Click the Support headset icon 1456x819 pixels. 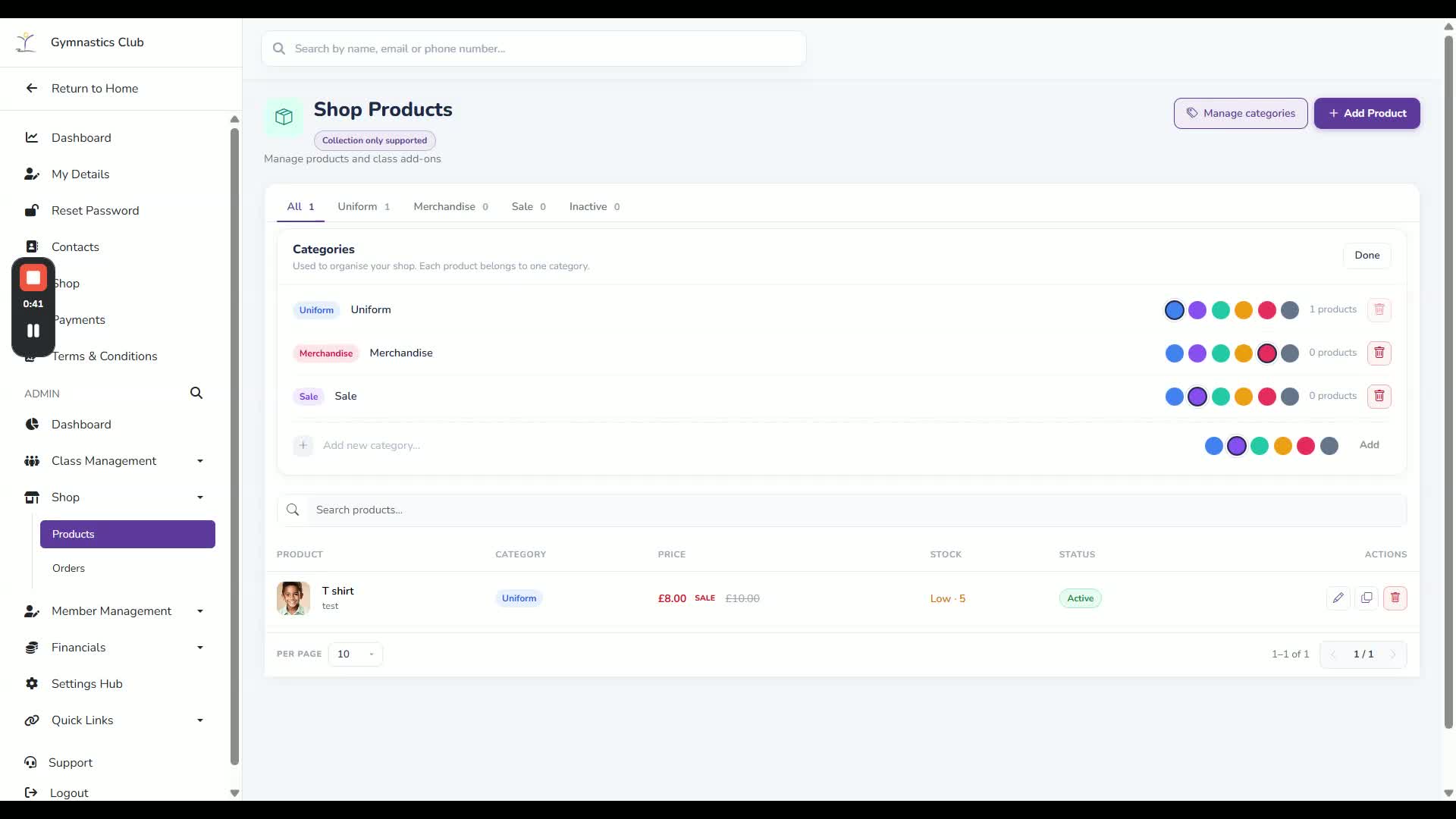[30, 762]
